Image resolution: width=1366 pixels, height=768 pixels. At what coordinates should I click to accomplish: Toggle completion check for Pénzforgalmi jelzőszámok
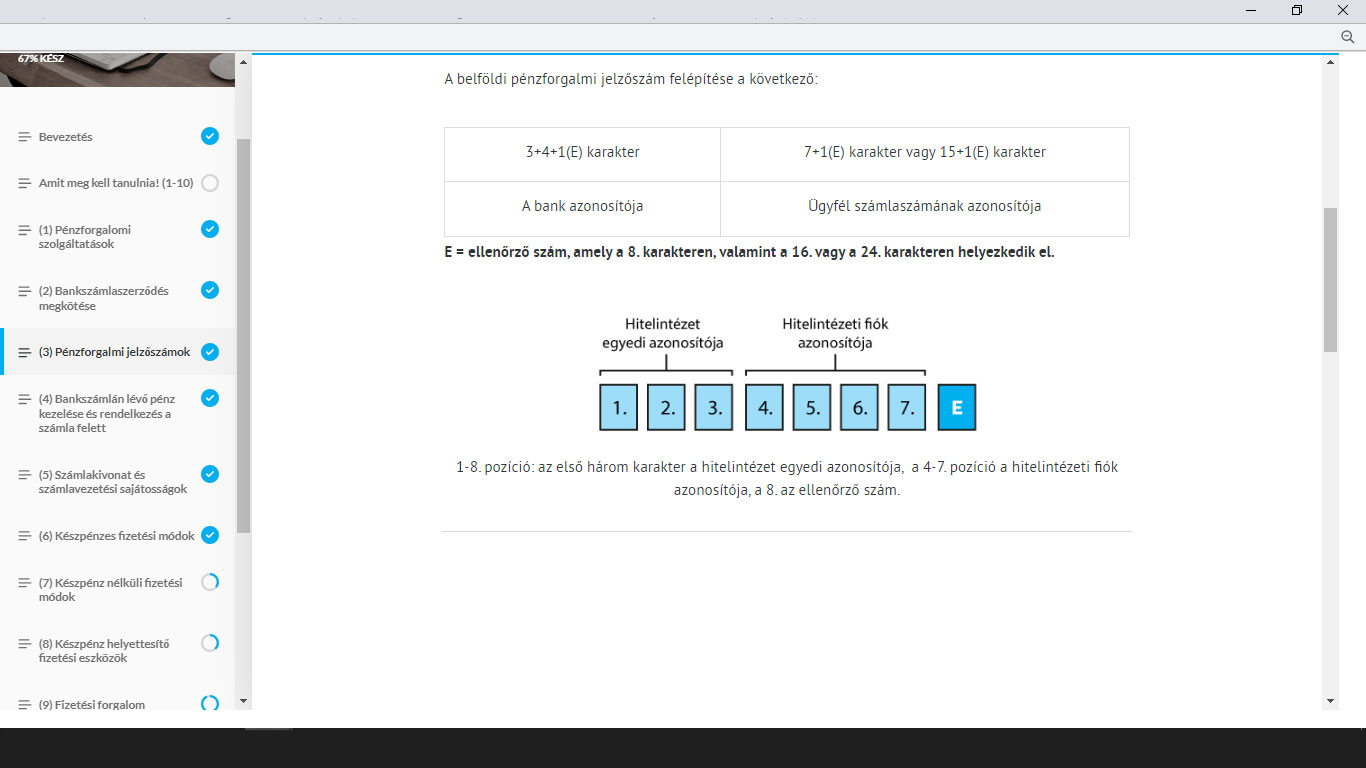point(210,352)
